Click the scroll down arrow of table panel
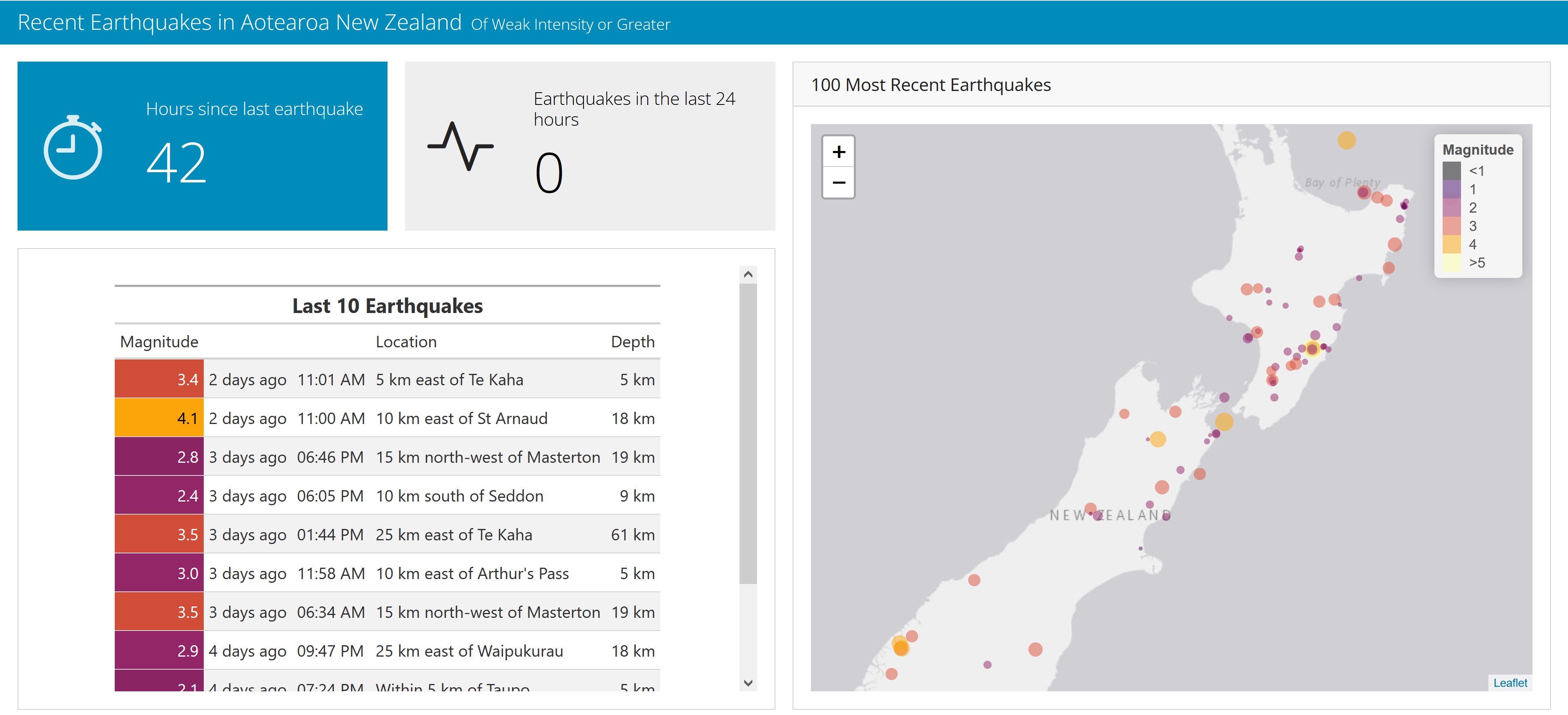 click(x=748, y=683)
